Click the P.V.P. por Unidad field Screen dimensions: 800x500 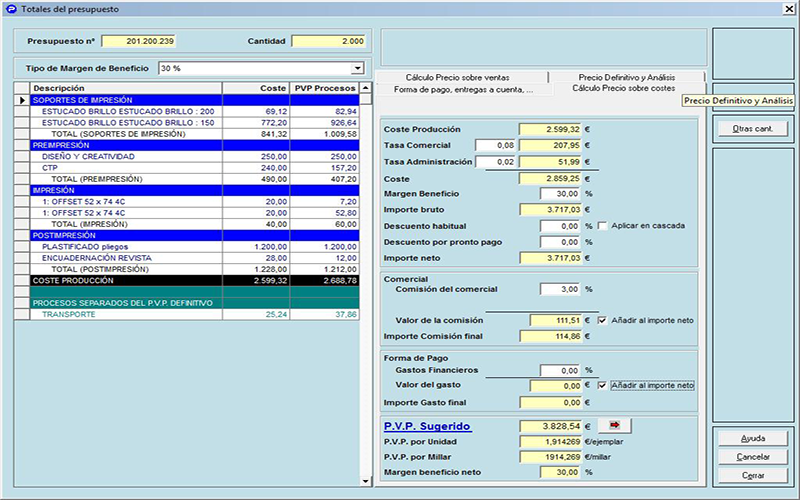551,442
